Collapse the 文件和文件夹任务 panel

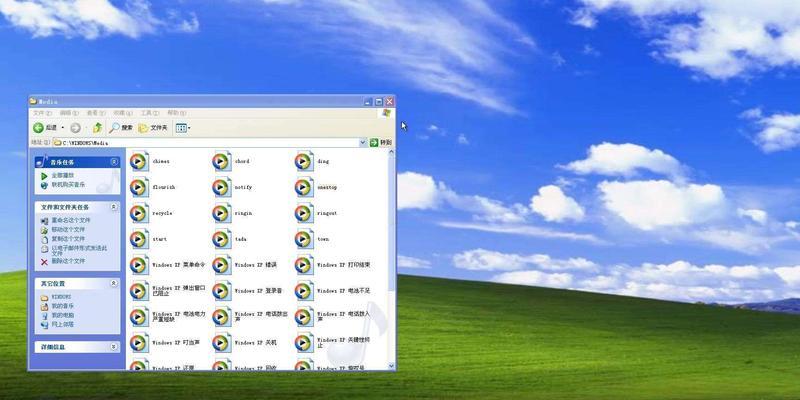[114, 207]
